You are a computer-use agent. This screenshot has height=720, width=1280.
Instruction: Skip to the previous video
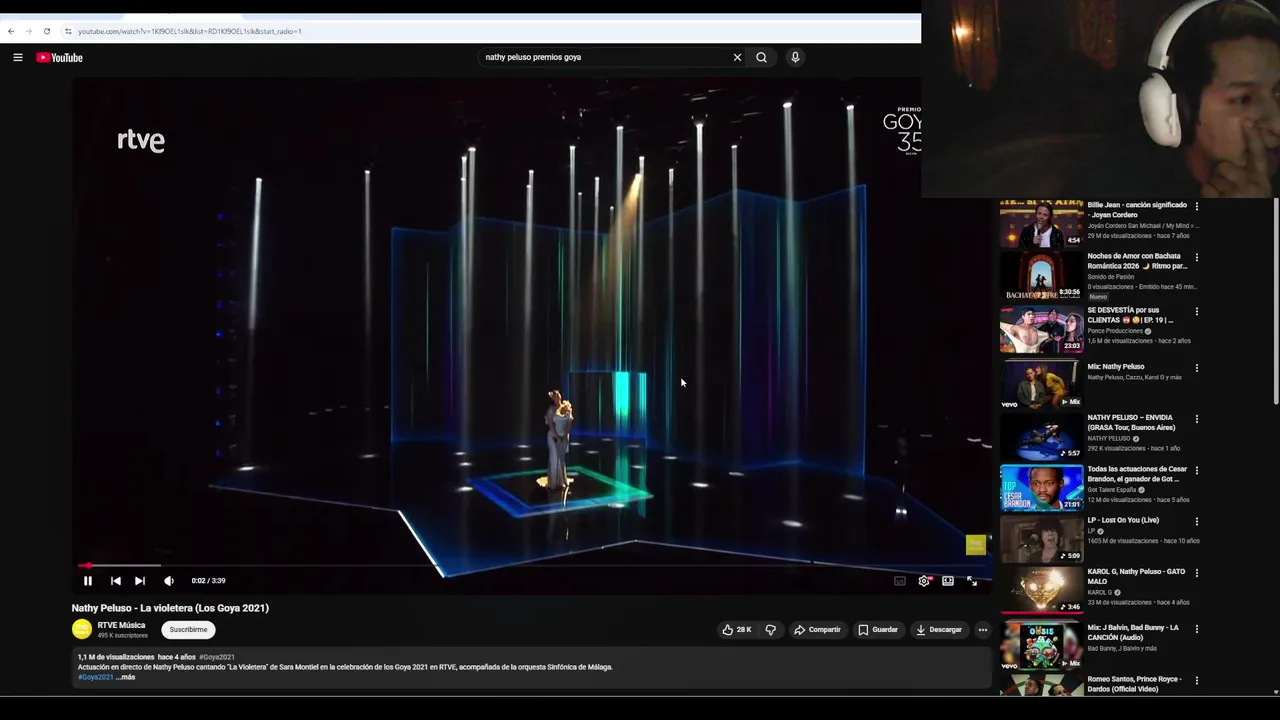(x=115, y=581)
